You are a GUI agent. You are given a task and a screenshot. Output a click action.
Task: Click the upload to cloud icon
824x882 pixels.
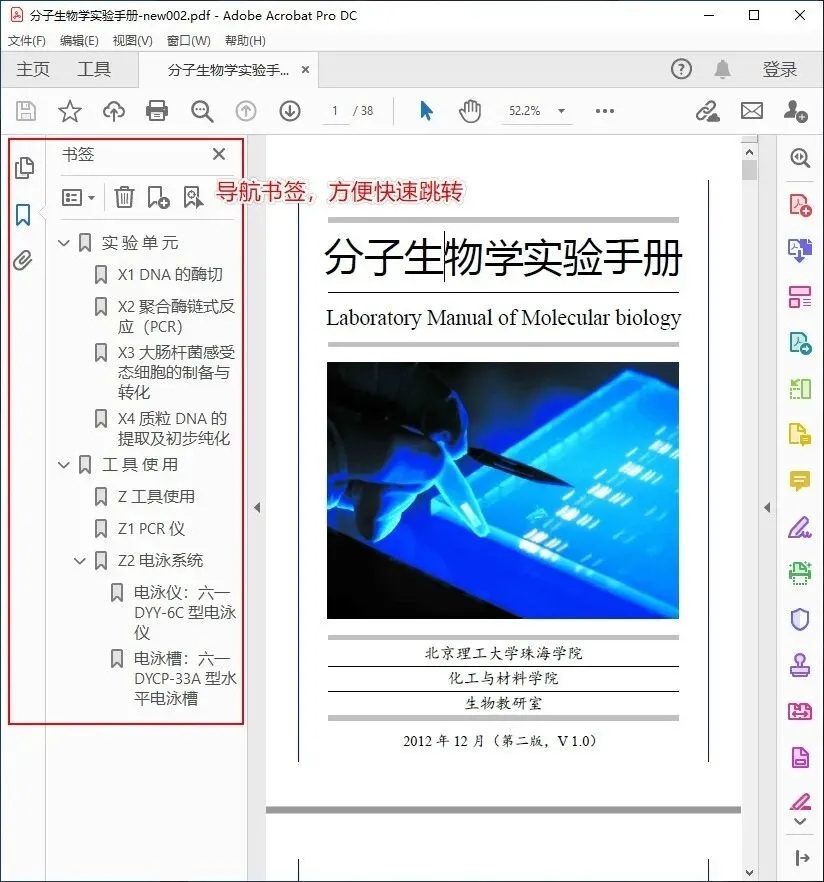tap(114, 111)
